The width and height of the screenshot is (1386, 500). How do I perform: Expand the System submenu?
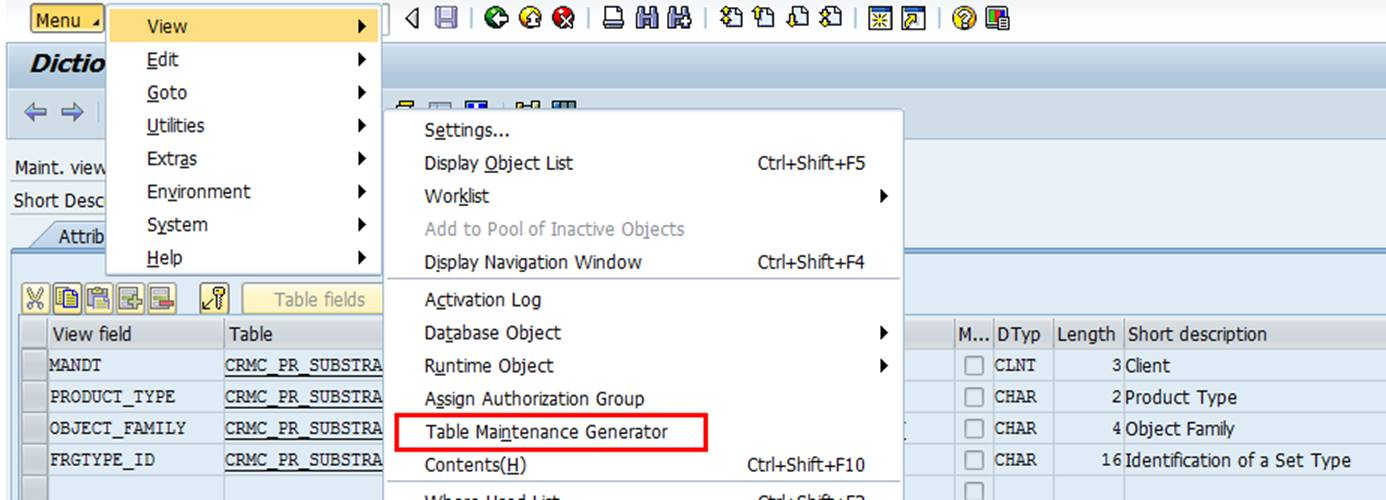click(244, 224)
